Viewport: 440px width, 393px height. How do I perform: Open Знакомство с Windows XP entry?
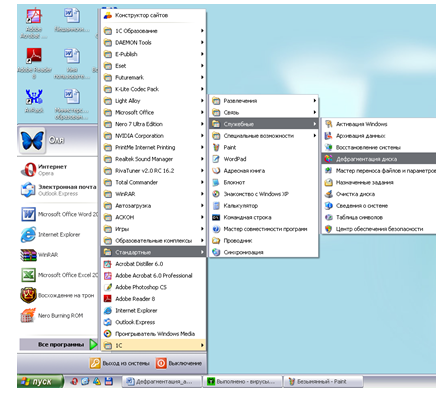(263, 194)
